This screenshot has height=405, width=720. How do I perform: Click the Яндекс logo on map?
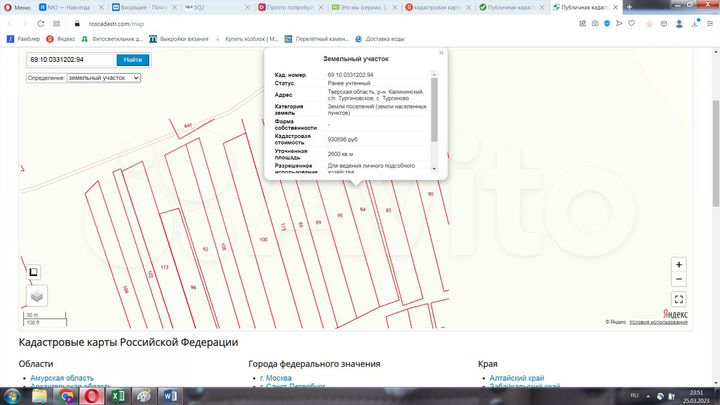pos(675,314)
